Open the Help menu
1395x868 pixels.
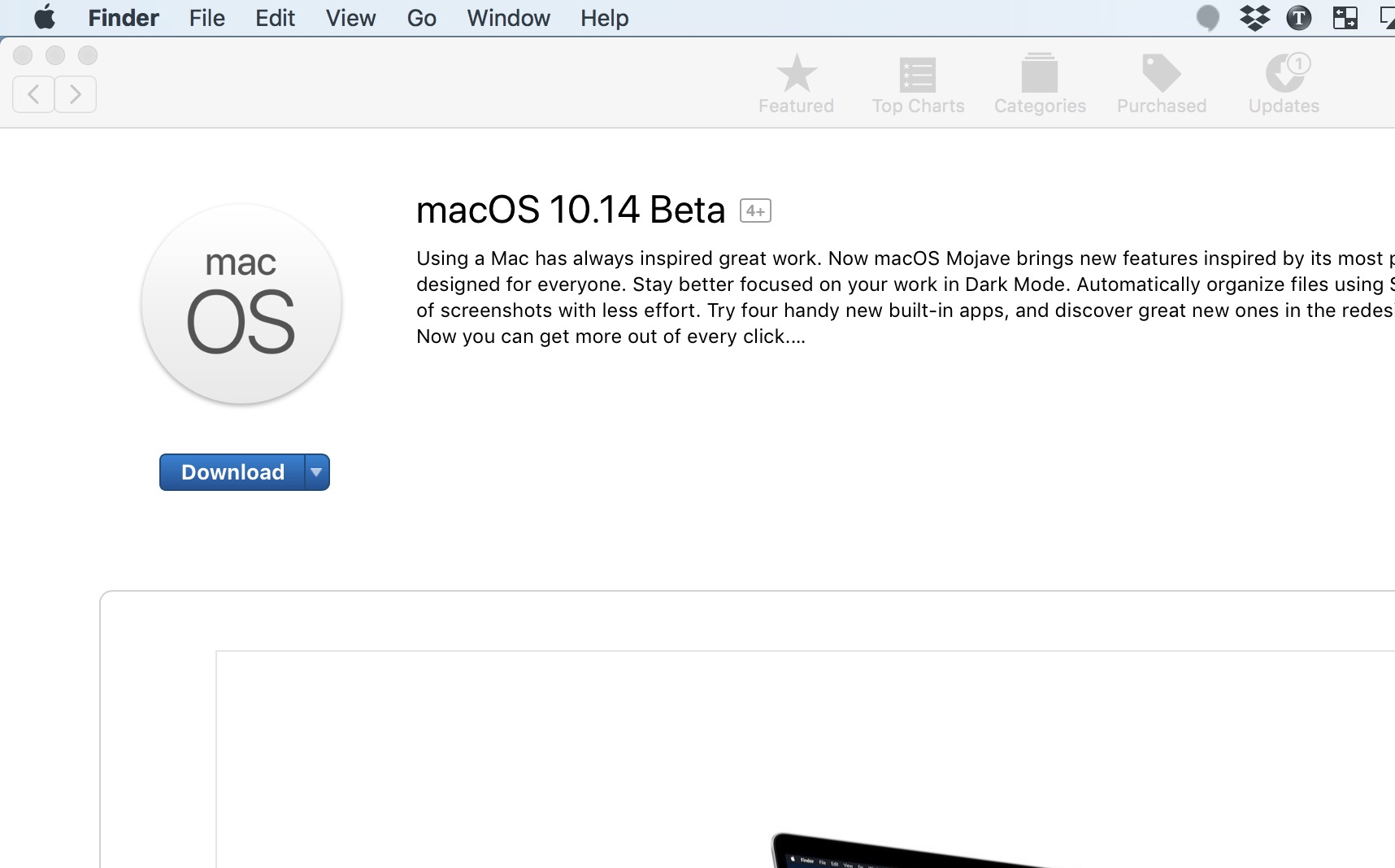click(x=604, y=18)
